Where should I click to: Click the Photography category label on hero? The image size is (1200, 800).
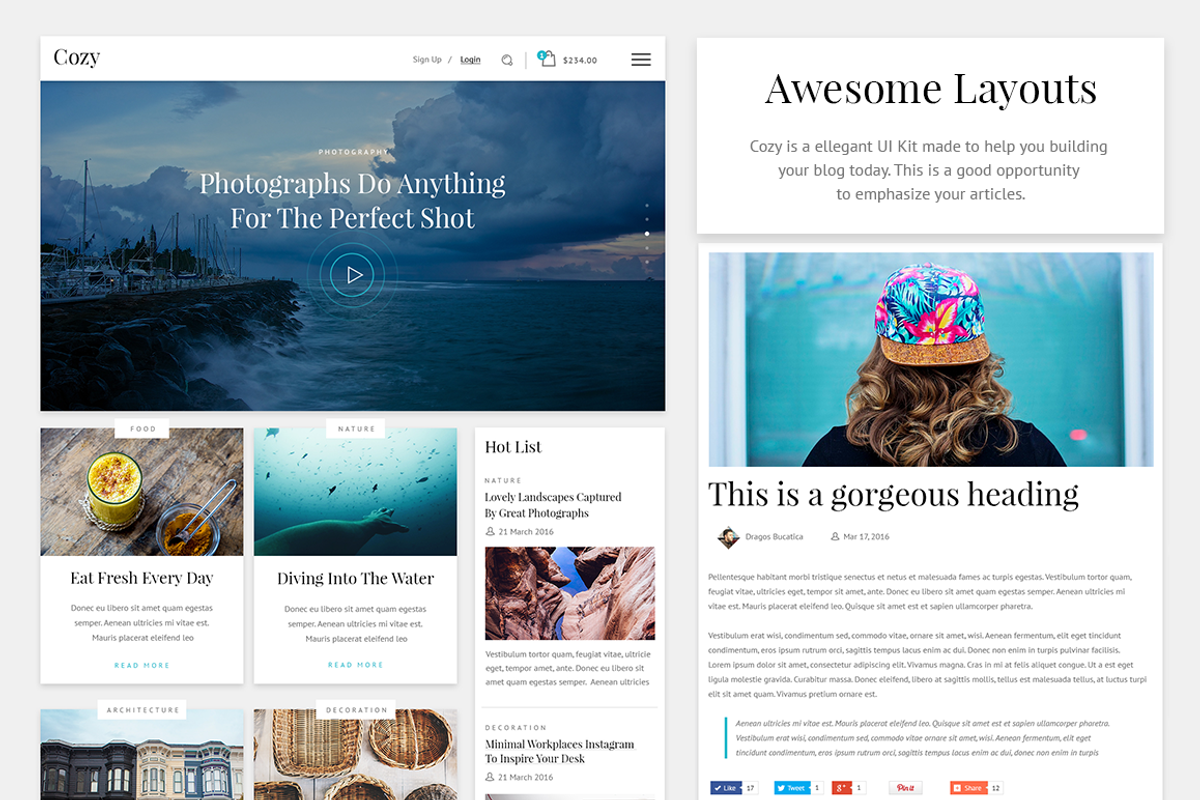click(353, 152)
